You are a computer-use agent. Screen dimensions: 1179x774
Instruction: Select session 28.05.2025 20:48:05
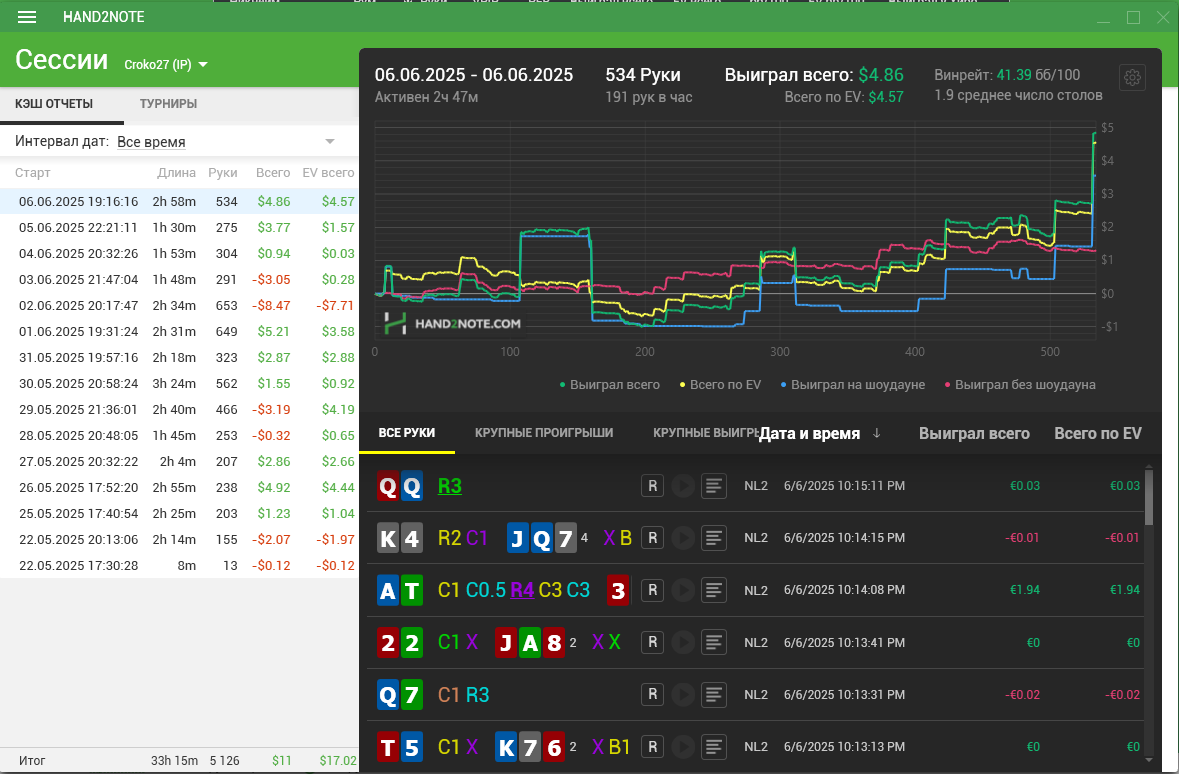click(x=179, y=436)
